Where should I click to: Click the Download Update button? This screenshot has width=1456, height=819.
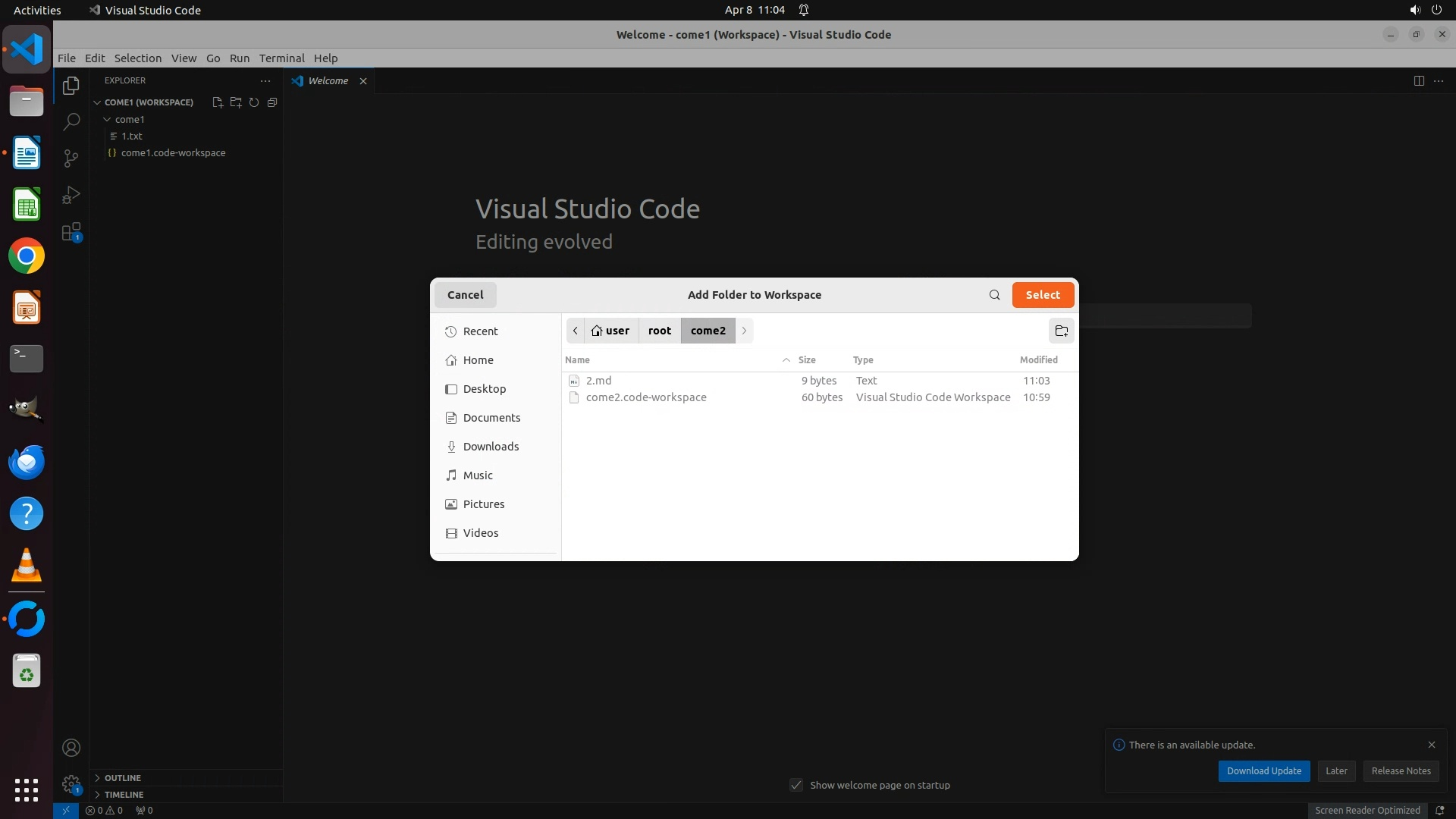point(1263,770)
